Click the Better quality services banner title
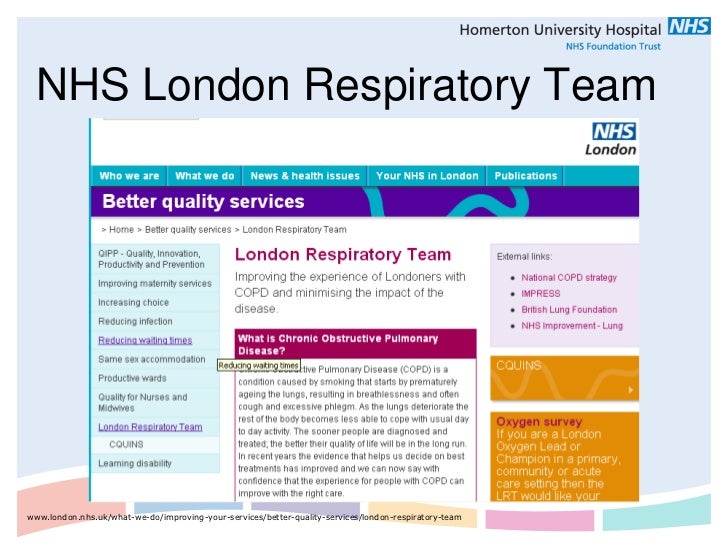This screenshot has width=728, height=546. pos(203,202)
